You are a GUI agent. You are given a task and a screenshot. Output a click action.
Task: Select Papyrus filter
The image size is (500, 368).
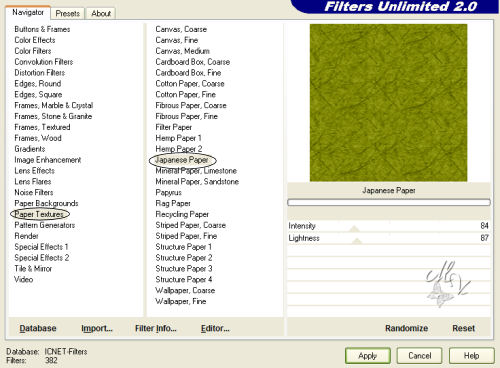[x=169, y=192]
